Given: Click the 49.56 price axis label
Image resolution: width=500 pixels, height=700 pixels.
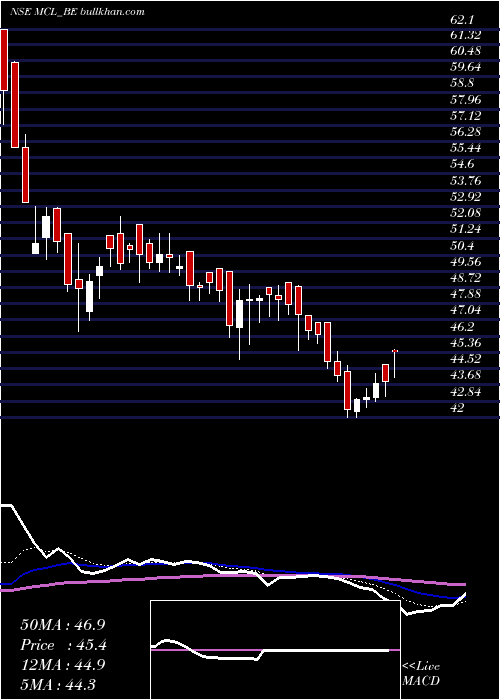Looking at the screenshot, I should click(x=465, y=262).
